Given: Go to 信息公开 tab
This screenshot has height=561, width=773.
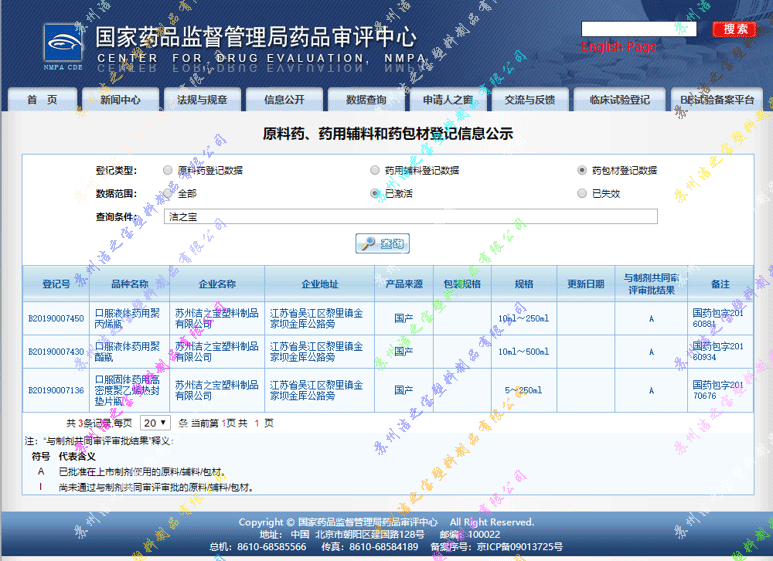Looking at the screenshot, I should click(284, 100).
